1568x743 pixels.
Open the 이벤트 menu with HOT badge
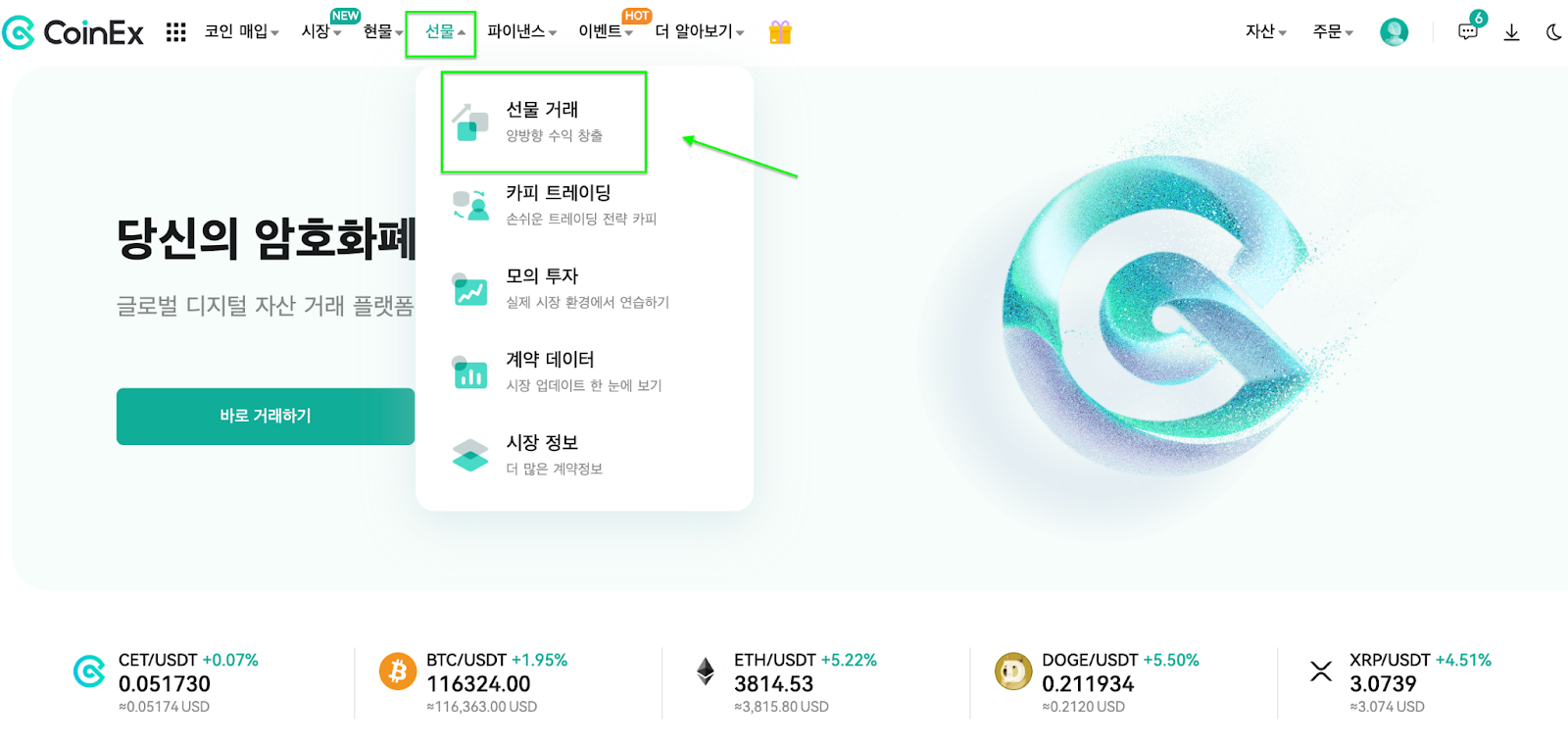tap(601, 32)
